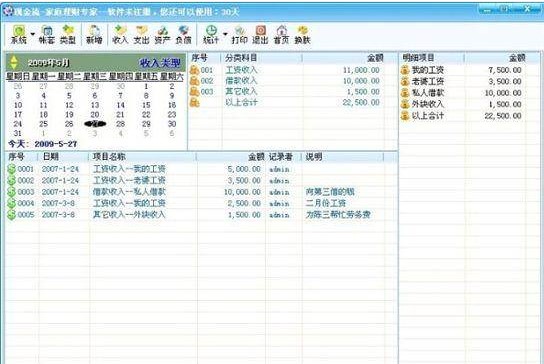Click the 说明 column header
Image resolution: width=544 pixels, height=364 pixels.
click(314, 157)
